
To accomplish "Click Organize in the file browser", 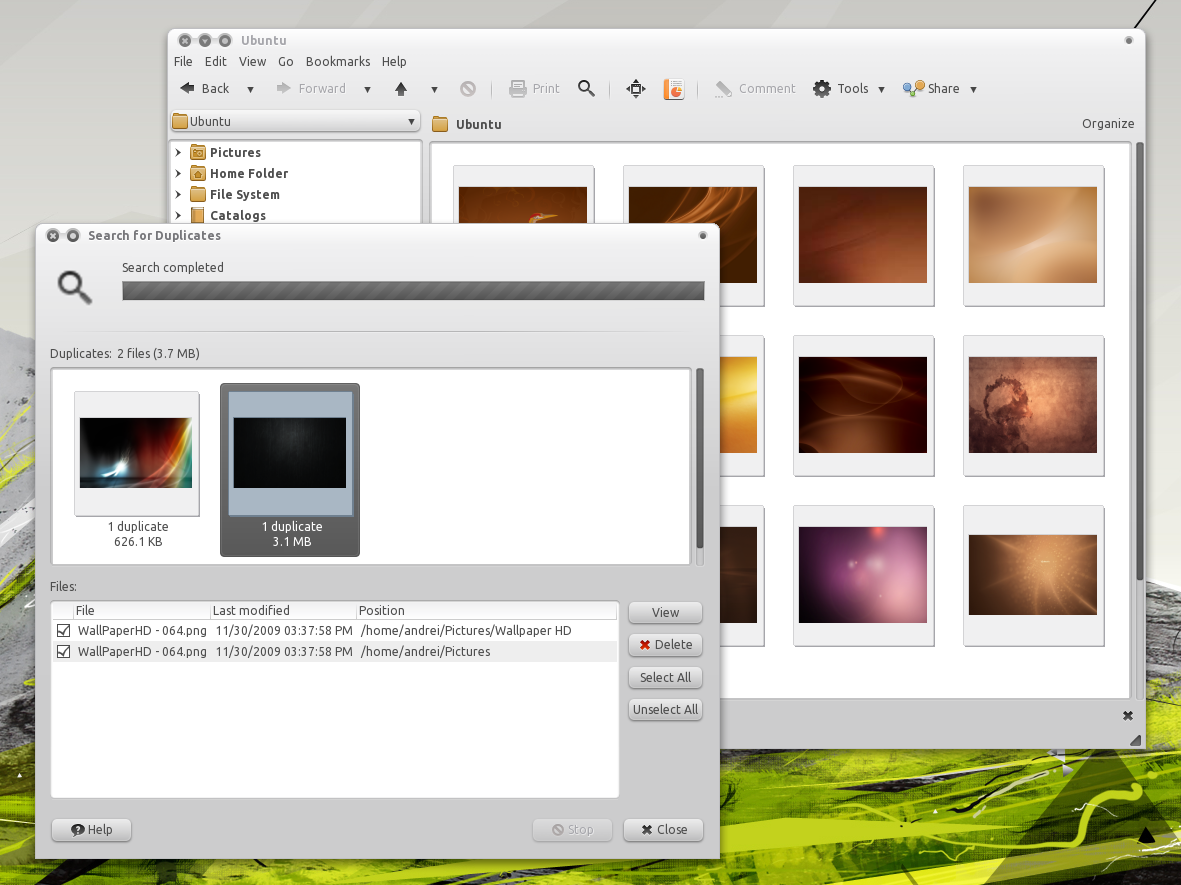I will pos(1108,123).
